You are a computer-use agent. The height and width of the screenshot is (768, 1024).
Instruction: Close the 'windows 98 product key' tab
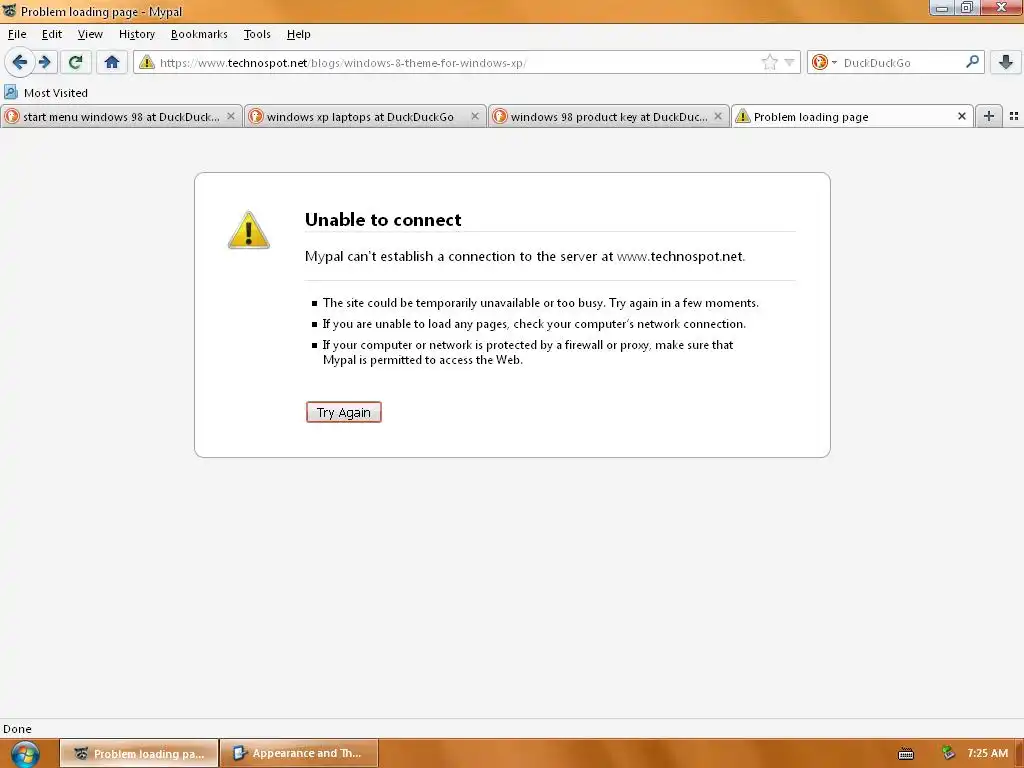pyautogui.click(x=718, y=116)
